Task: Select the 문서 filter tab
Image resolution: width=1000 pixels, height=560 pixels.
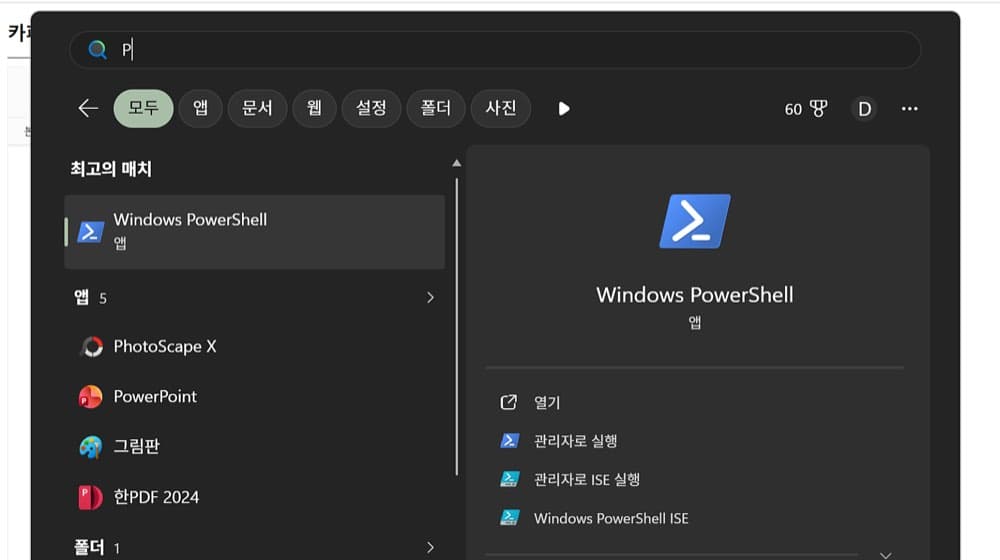Action: tap(257, 108)
